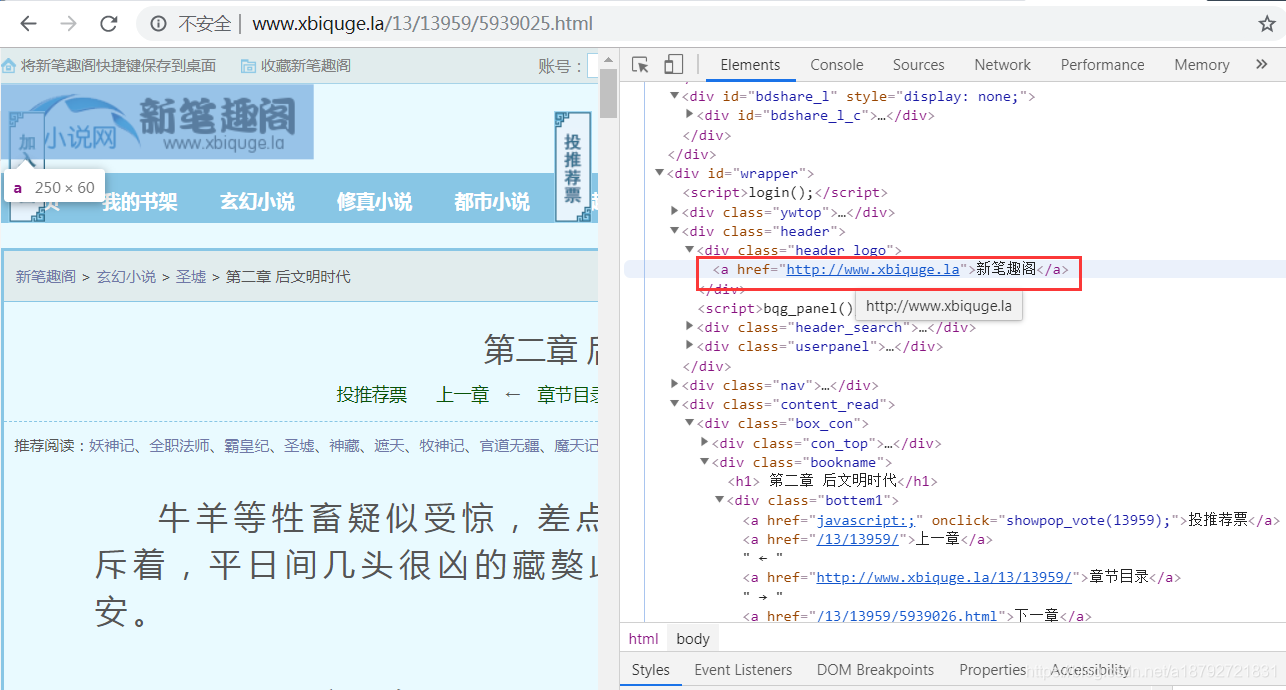Select the Properties pane tab
Image resolution: width=1286 pixels, height=690 pixels.
[992, 670]
